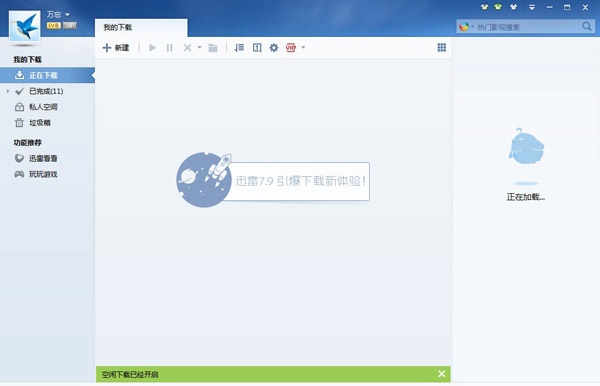Expand the 已完成 tree arrow
The image size is (600, 386).
point(8,91)
